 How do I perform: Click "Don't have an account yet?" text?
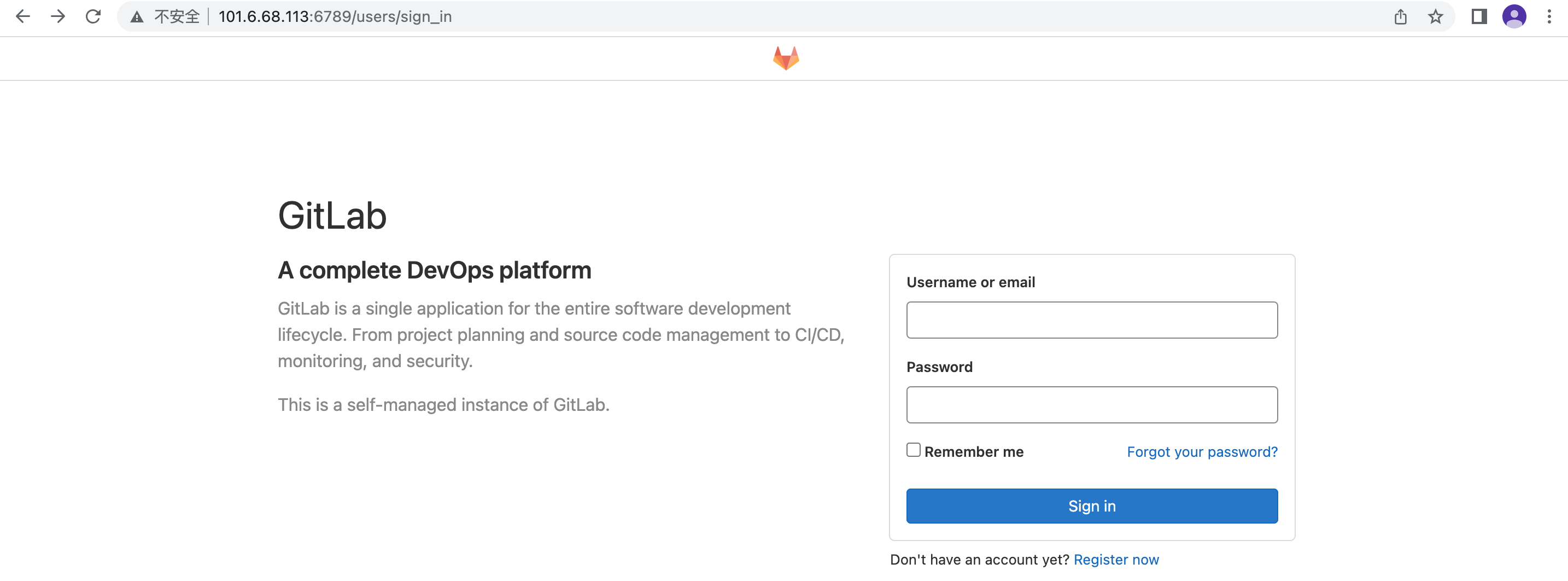(979, 560)
